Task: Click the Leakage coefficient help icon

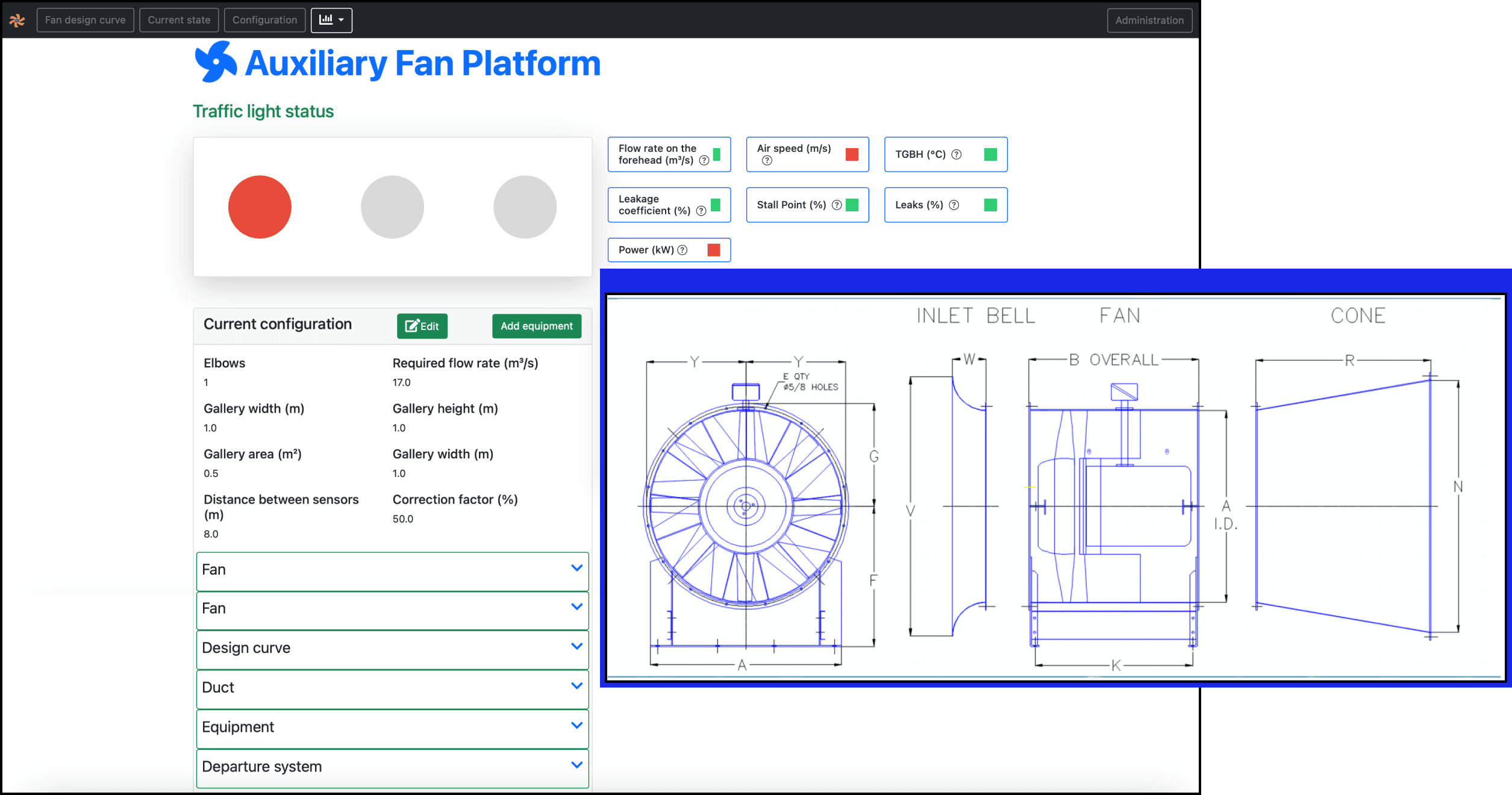Action: 701,211
